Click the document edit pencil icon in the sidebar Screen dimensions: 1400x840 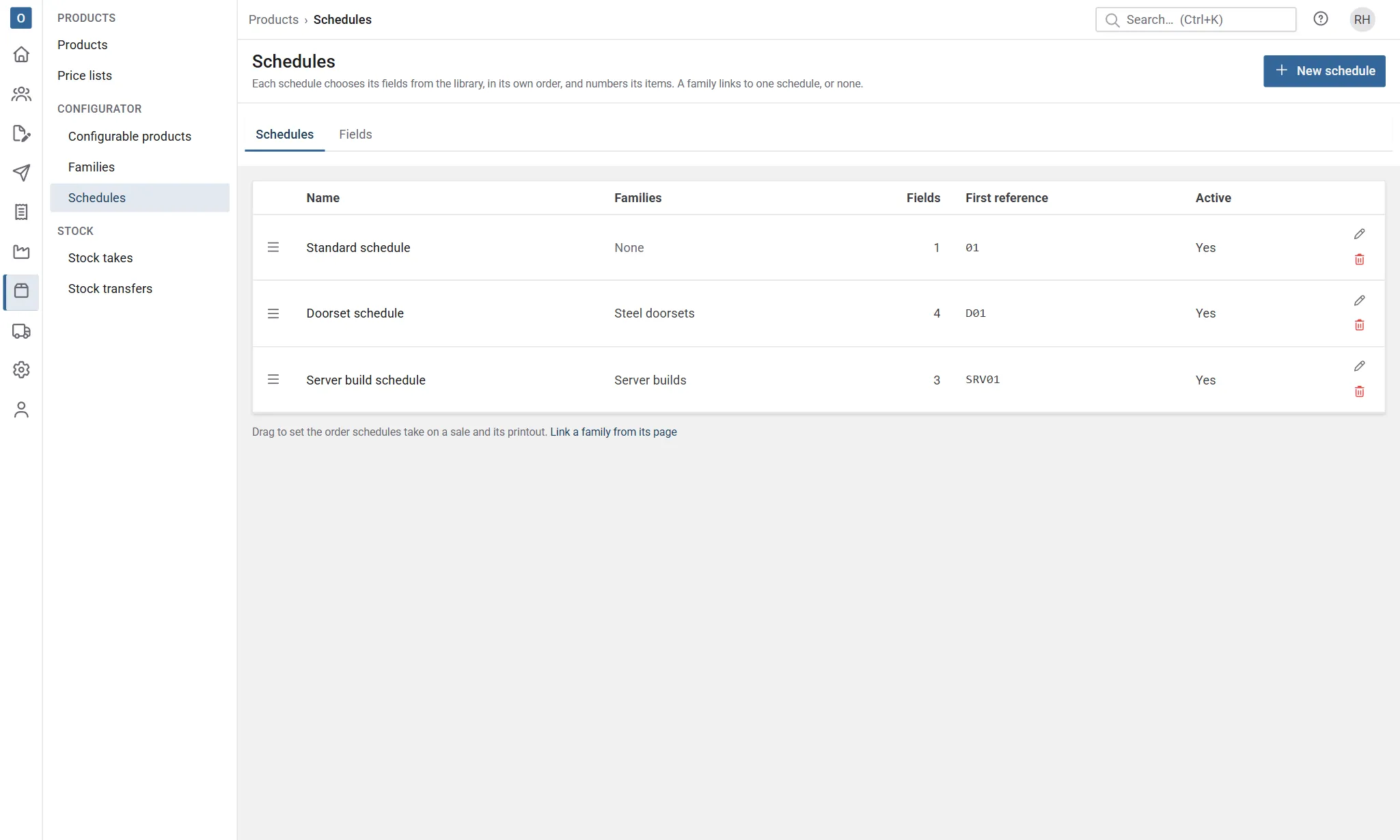point(21,133)
